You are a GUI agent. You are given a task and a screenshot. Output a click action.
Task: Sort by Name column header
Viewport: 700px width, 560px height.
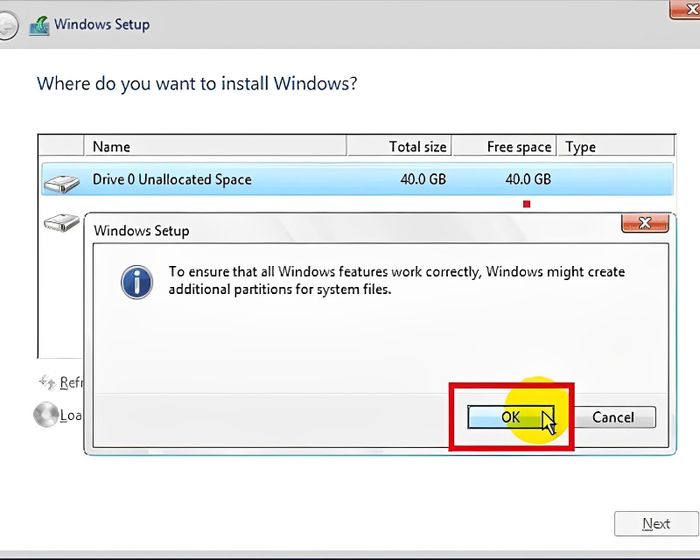point(215,146)
